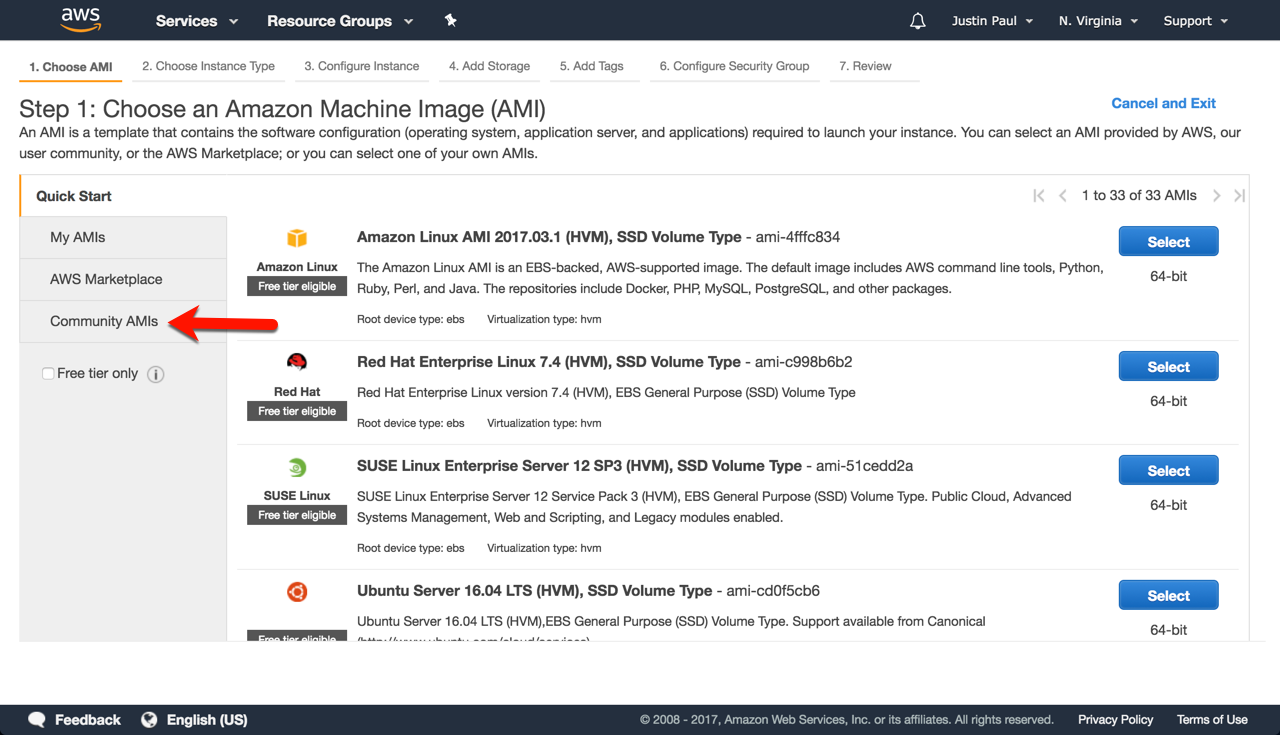Click the SUSE Linux green logo icon
This screenshot has width=1280, height=735.
297,467
